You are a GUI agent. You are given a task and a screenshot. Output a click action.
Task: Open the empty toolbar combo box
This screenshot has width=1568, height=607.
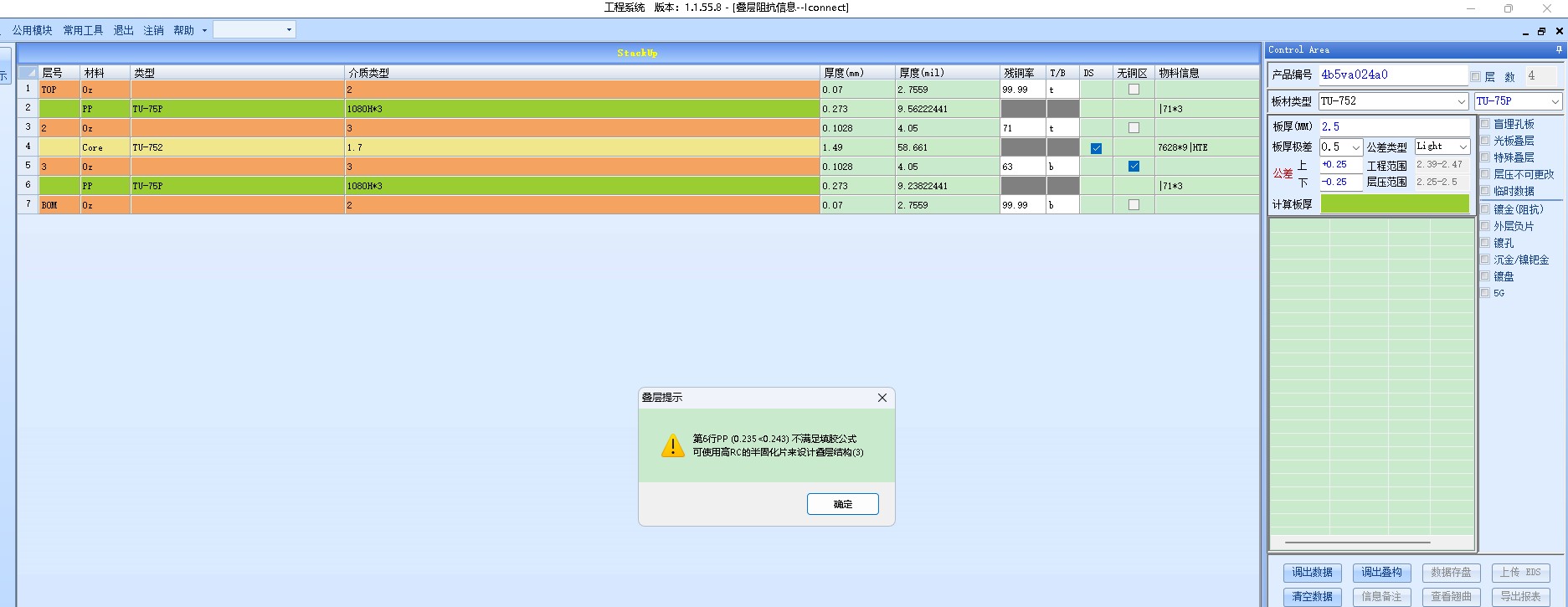(x=254, y=30)
